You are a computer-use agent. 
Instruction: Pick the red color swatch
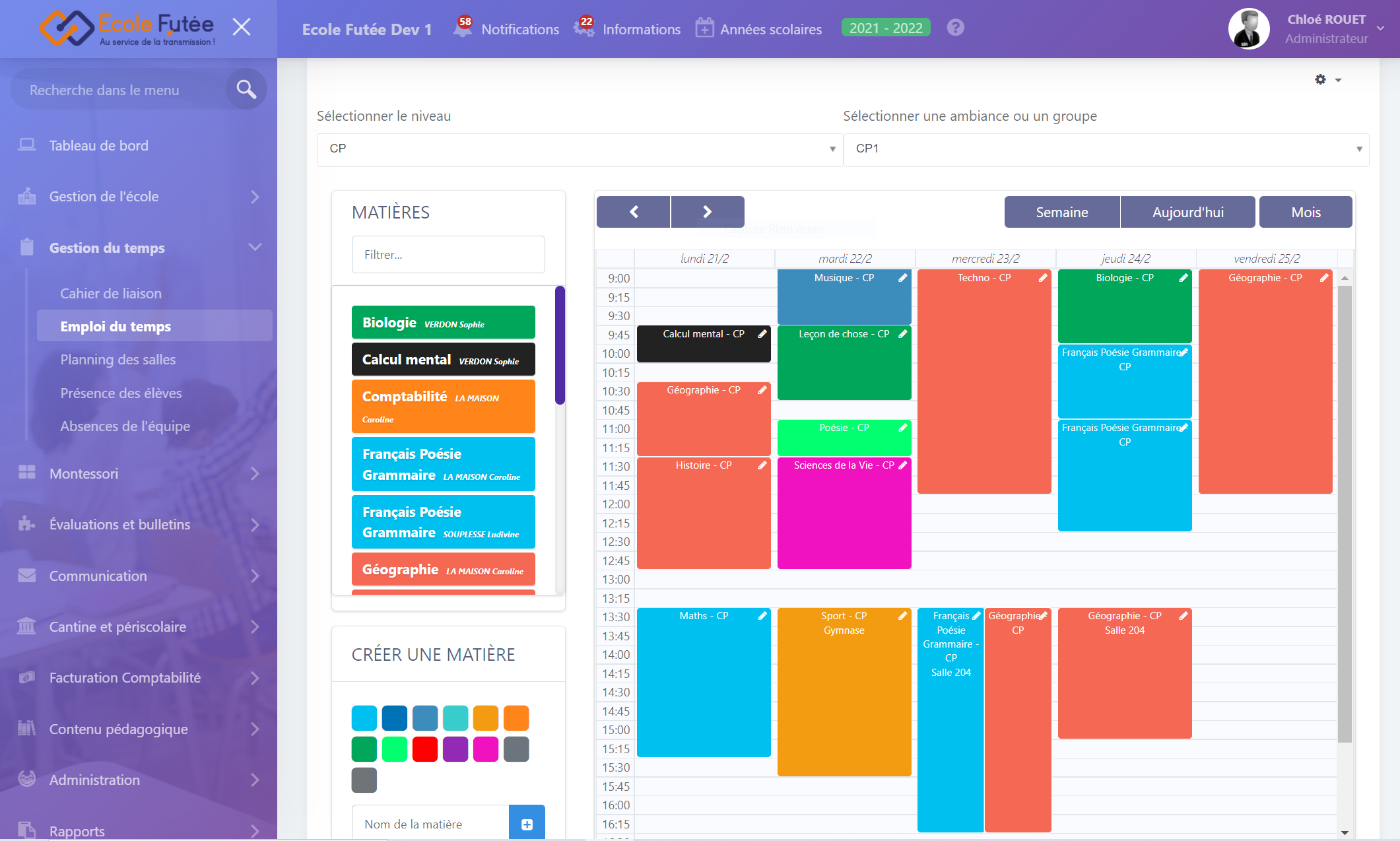tap(425, 749)
